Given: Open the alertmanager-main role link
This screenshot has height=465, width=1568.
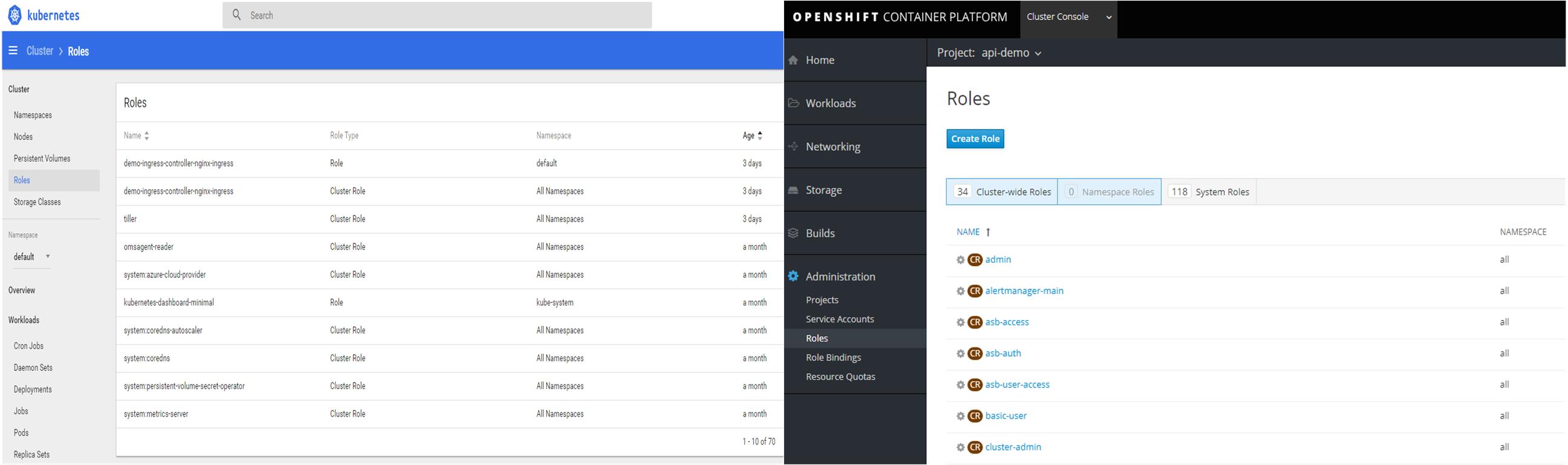Looking at the screenshot, I should point(1024,291).
